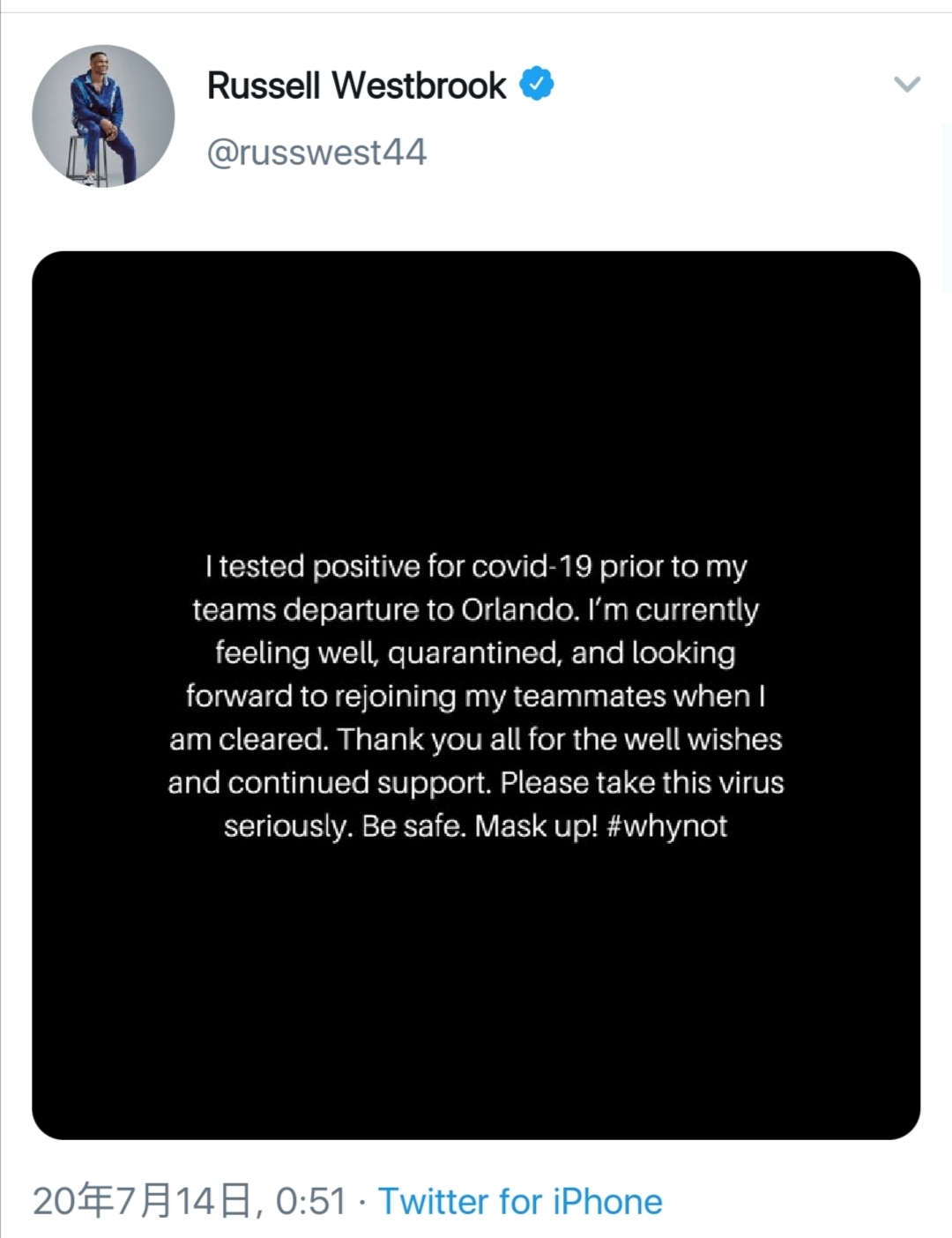Image resolution: width=952 pixels, height=1238 pixels.
Task: Tap the #whynot hashtag in the image
Action: (x=667, y=826)
